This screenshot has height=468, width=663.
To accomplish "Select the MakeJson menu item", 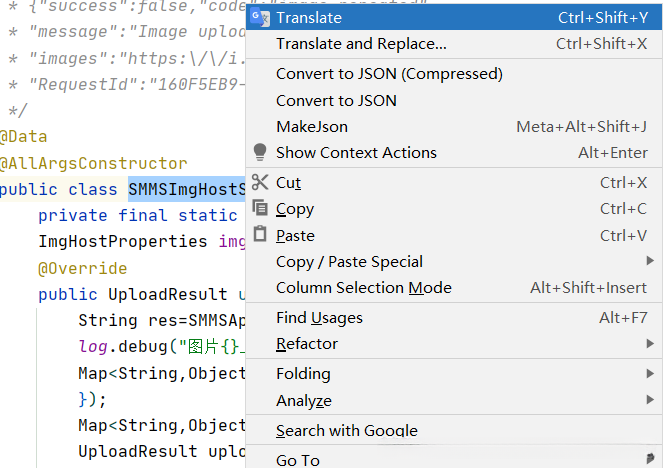I will (312, 126).
